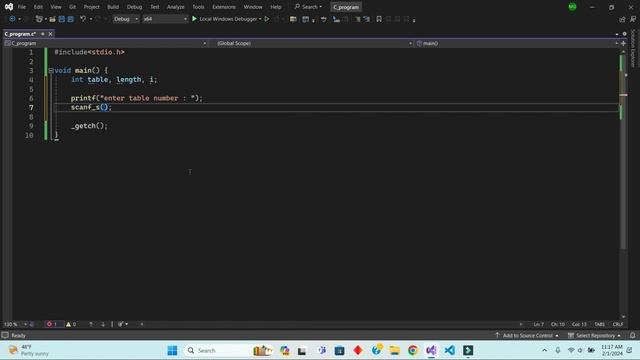This screenshot has width=640, height=360.
Task: Open the C_program project scope dropdown
Action: pyautogui.click(x=106, y=43)
